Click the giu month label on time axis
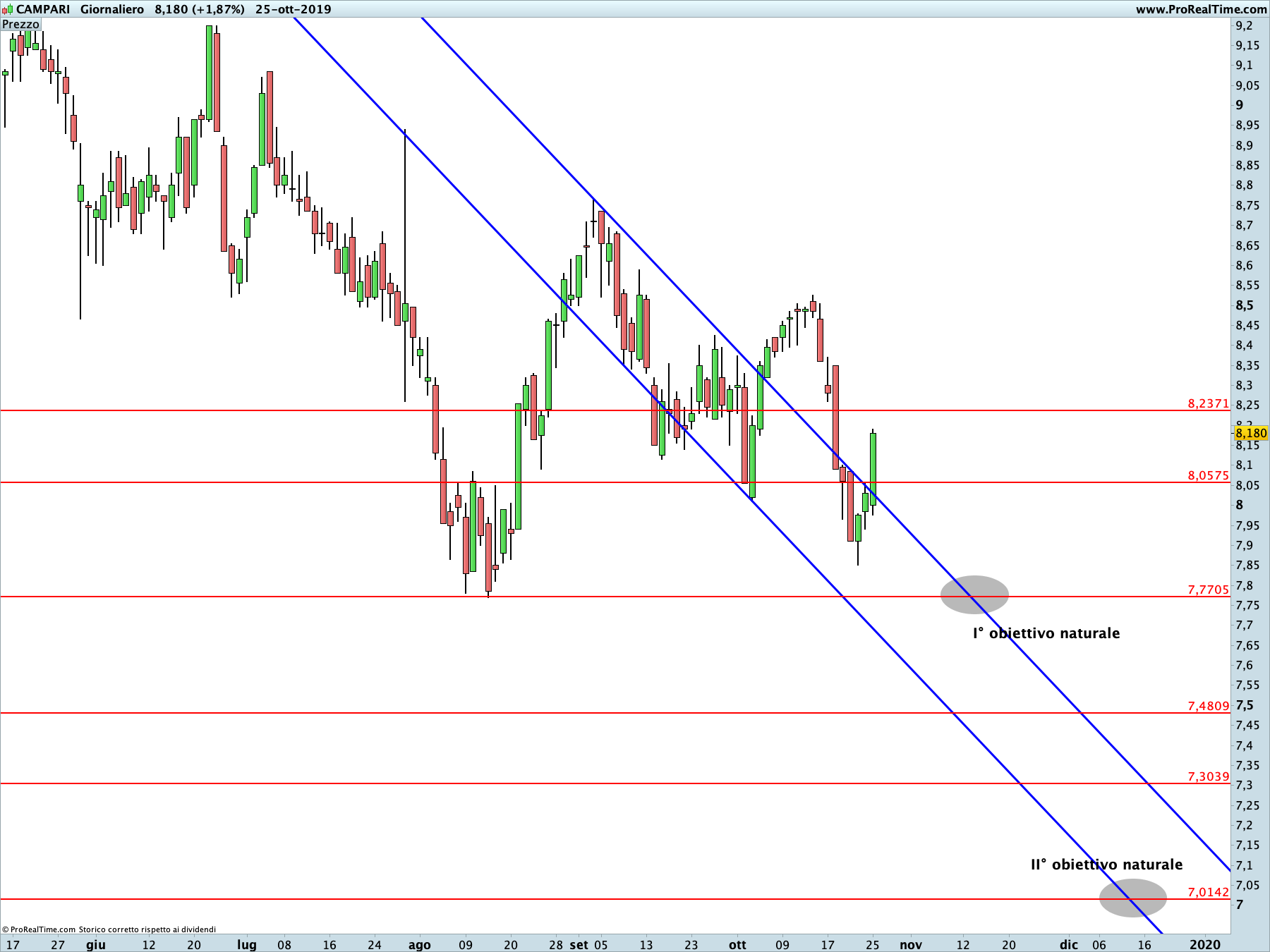 click(96, 944)
